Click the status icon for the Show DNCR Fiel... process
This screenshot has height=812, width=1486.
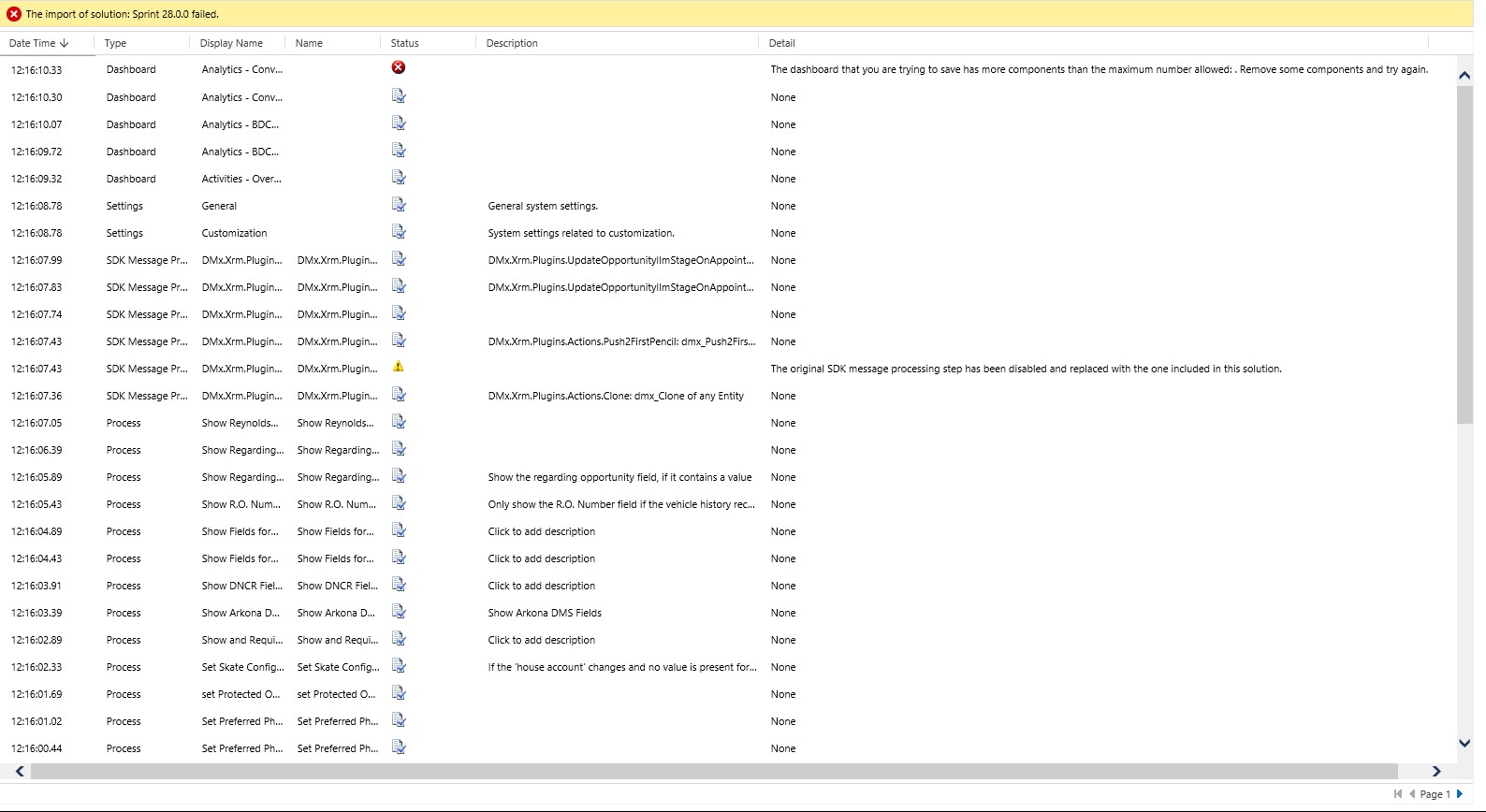coord(399,584)
